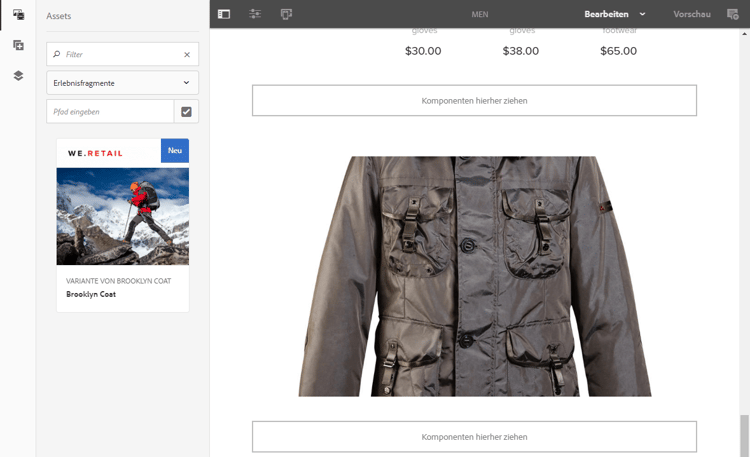Click the search magnifier in Filter
This screenshot has width=750, height=457.
pos(56,54)
